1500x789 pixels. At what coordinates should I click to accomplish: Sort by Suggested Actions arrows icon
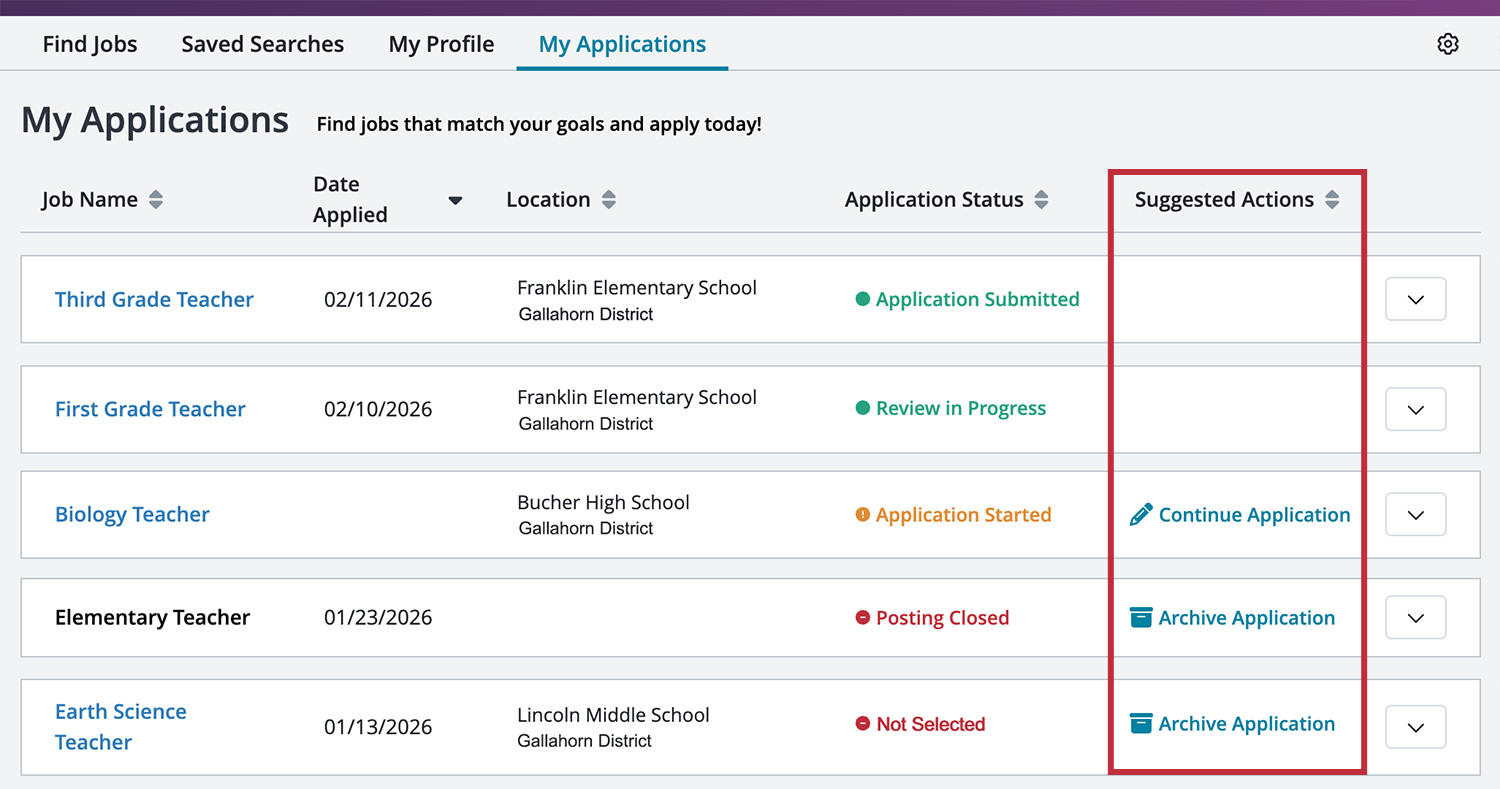pos(1331,200)
